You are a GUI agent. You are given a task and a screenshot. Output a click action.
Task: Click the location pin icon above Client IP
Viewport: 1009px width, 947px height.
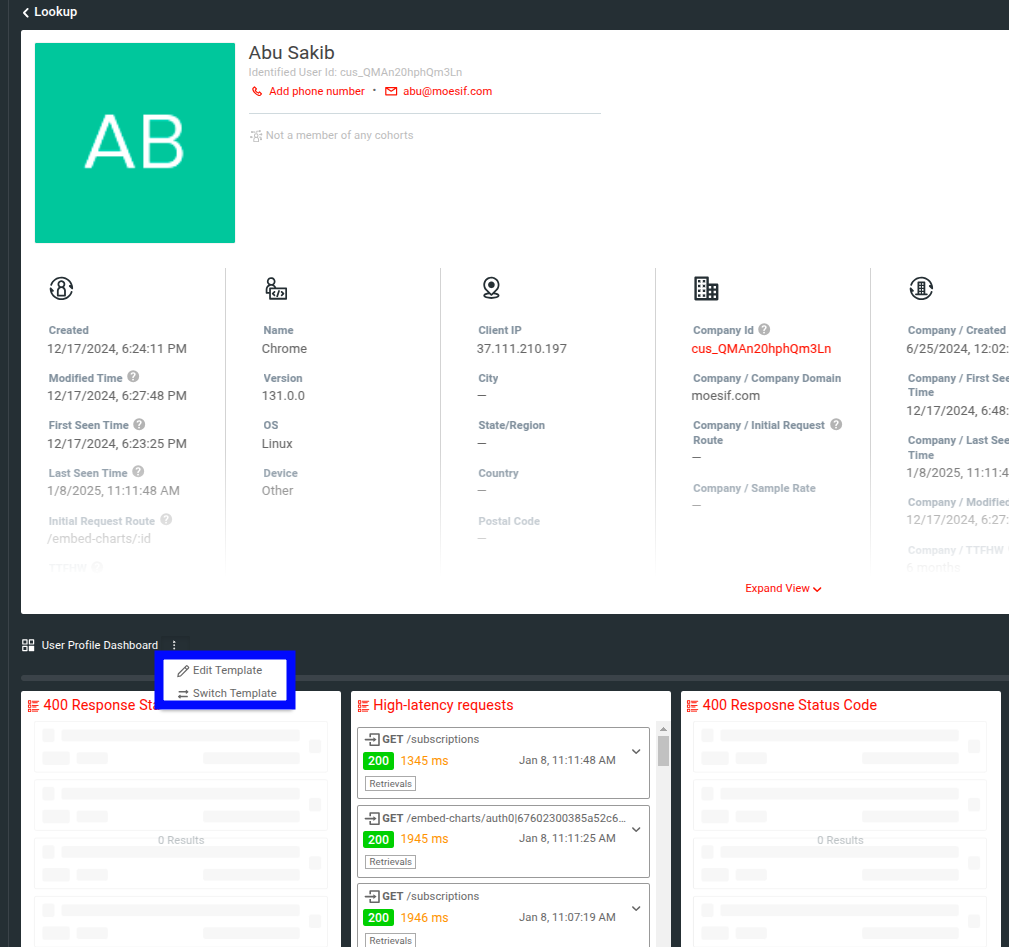pyautogui.click(x=491, y=288)
